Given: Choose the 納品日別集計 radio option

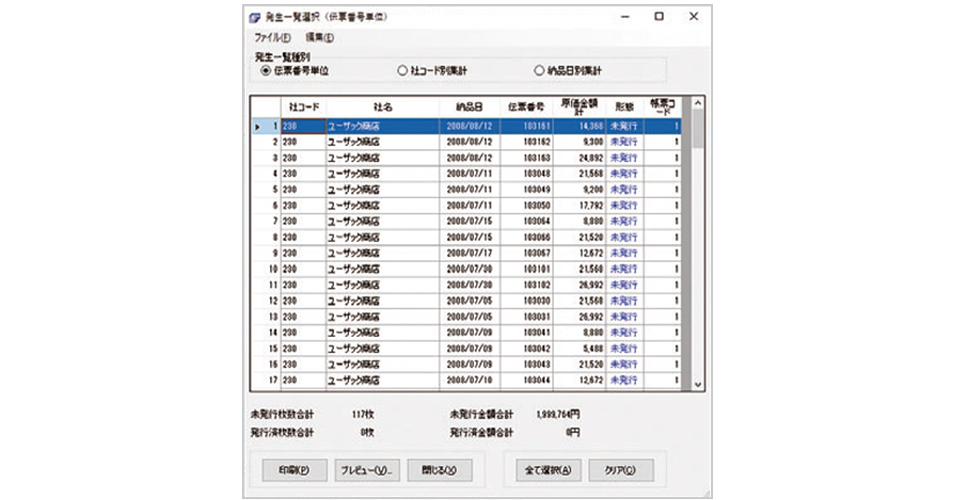Looking at the screenshot, I should 540,71.
